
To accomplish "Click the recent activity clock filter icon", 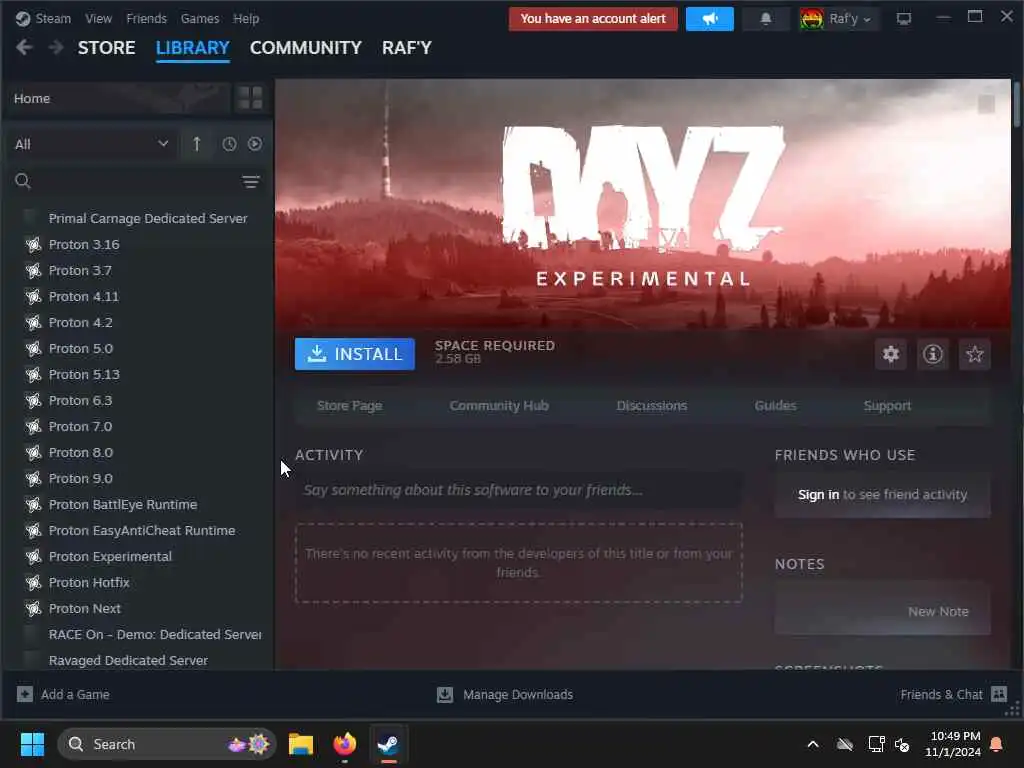I will 229,144.
